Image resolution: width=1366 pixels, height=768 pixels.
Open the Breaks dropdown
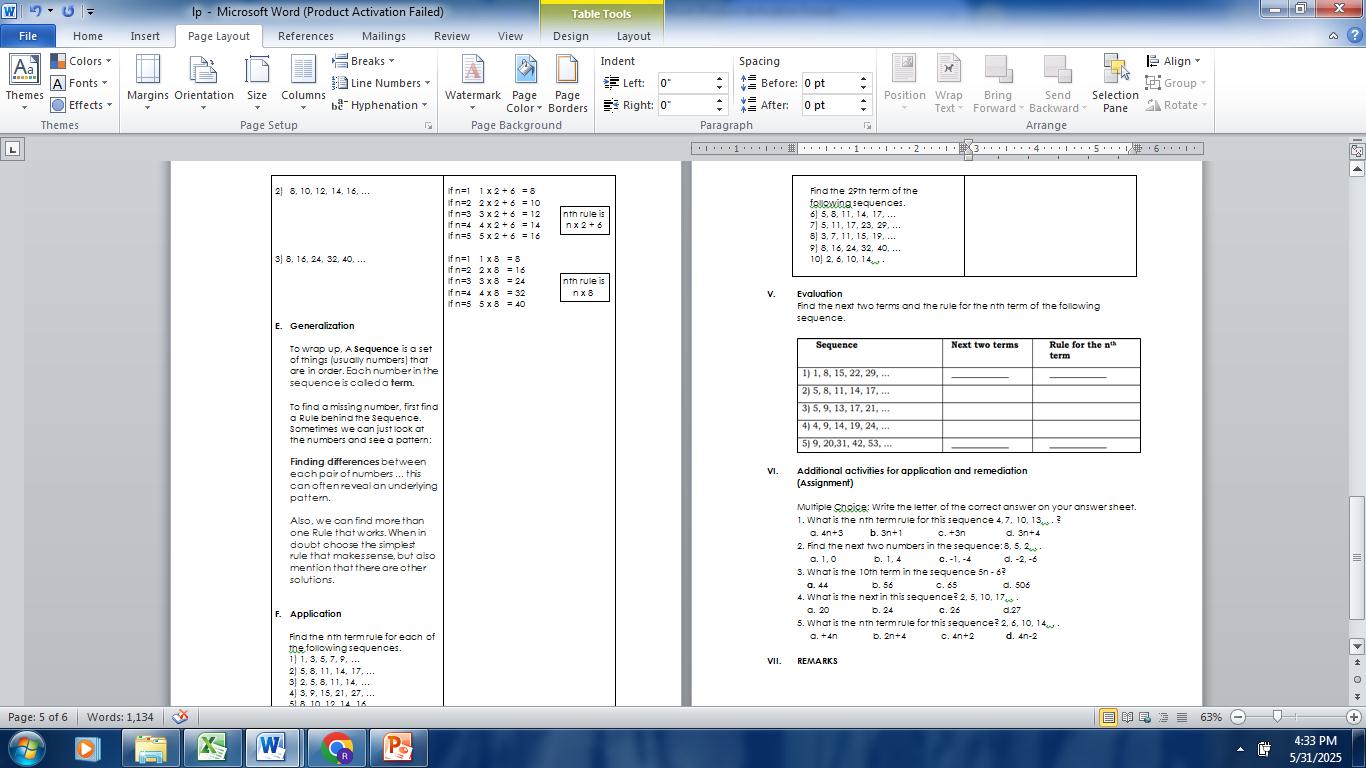pos(364,61)
